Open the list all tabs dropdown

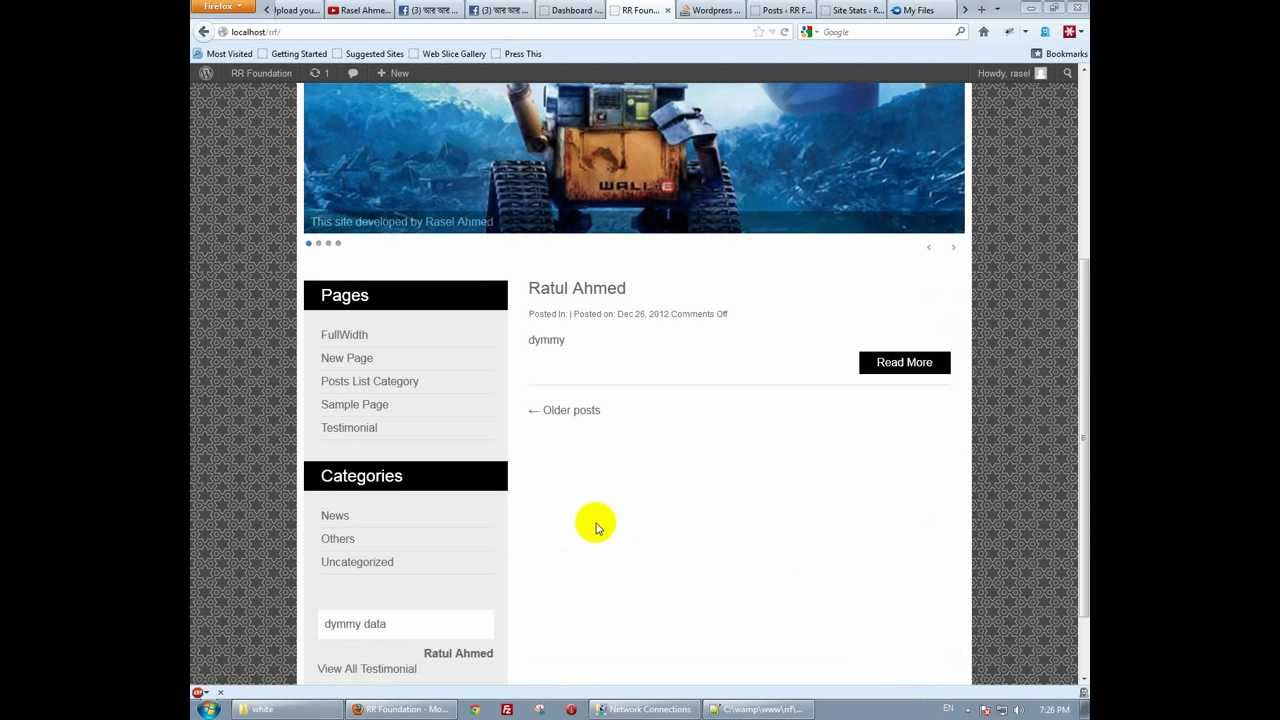pos(997,10)
